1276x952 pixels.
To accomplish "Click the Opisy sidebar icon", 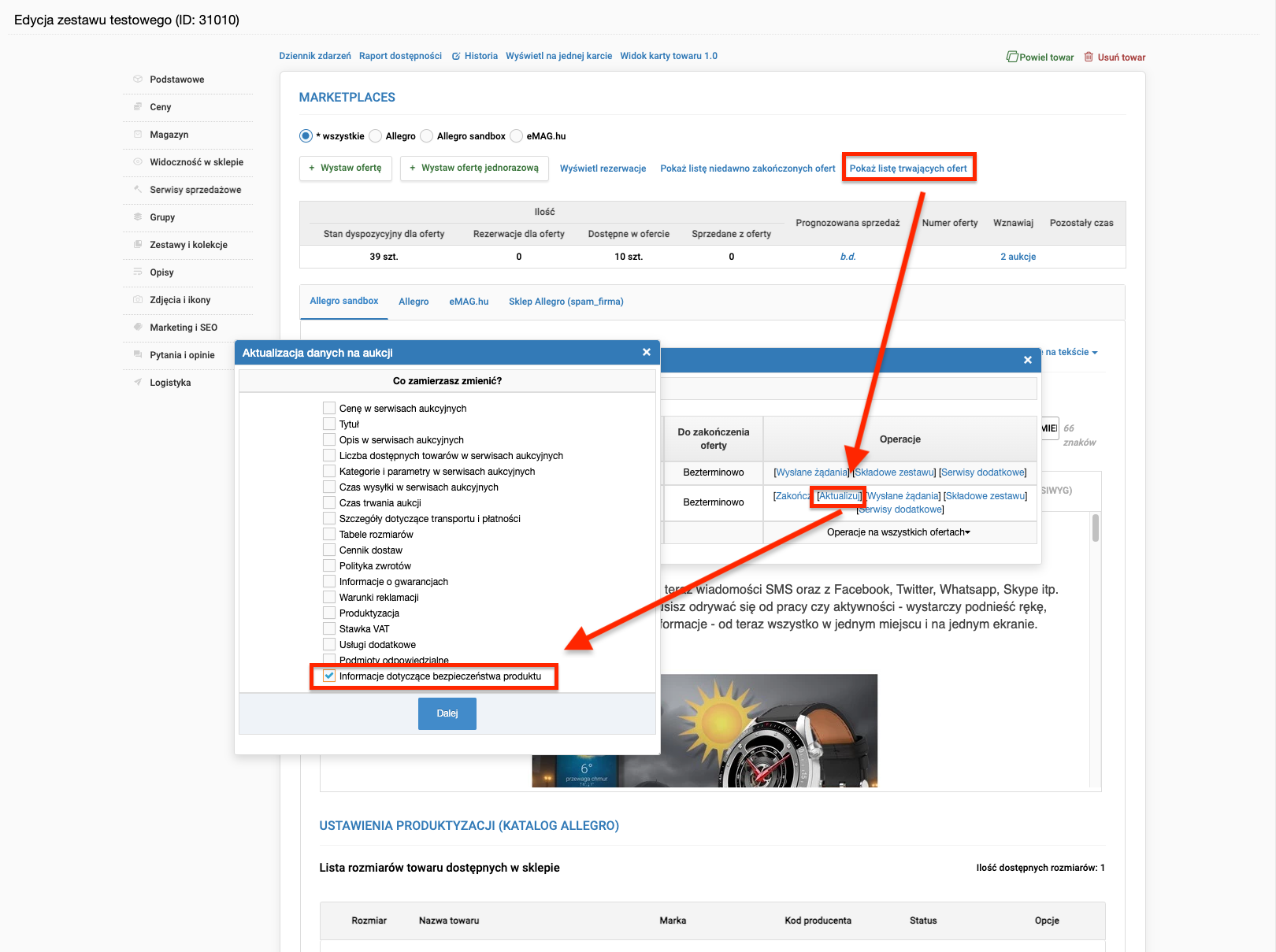I will (138, 272).
